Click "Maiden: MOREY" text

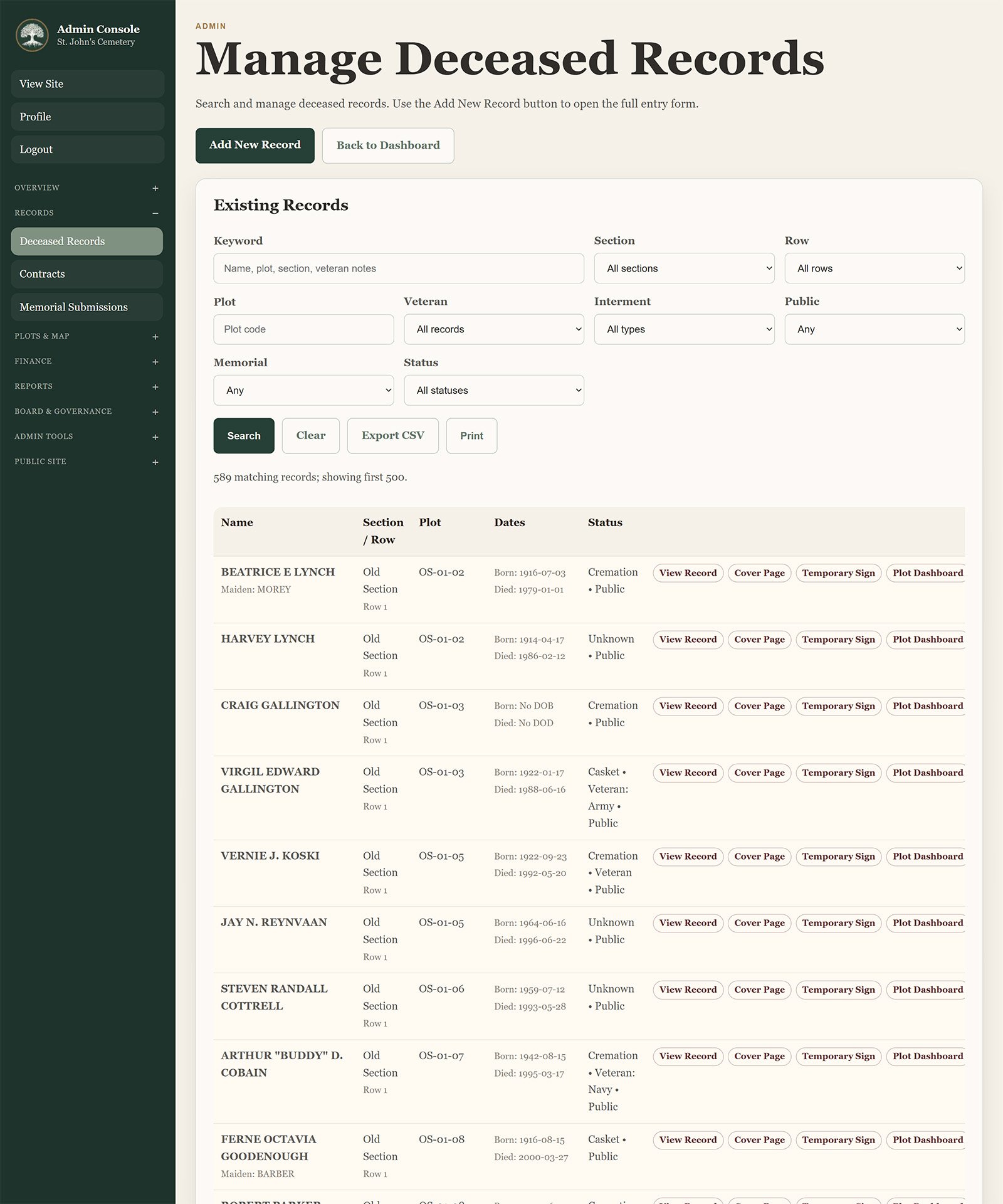(256, 589)
